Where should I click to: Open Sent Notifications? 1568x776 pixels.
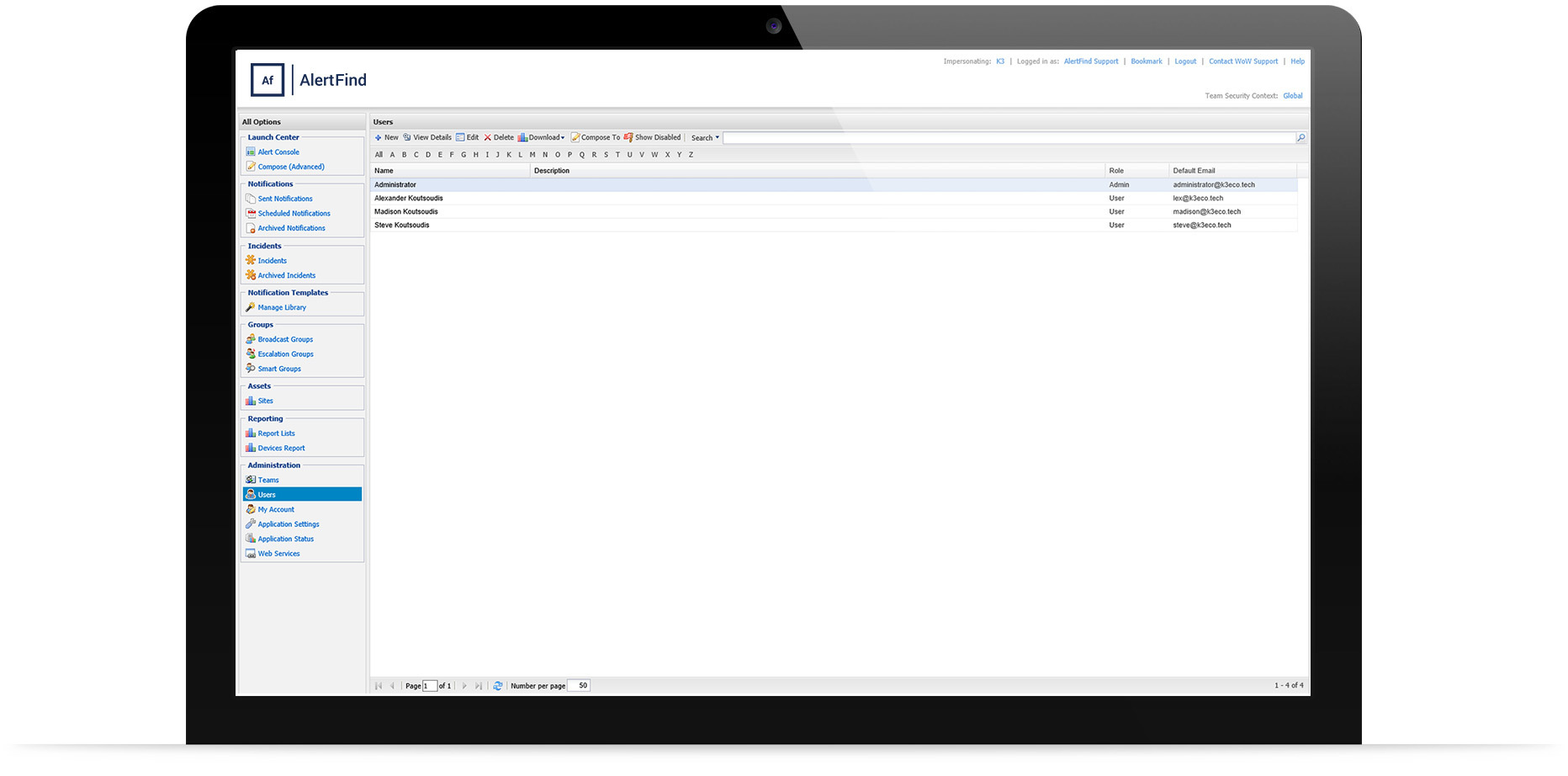pyautogui.click(x=285, y=199)
